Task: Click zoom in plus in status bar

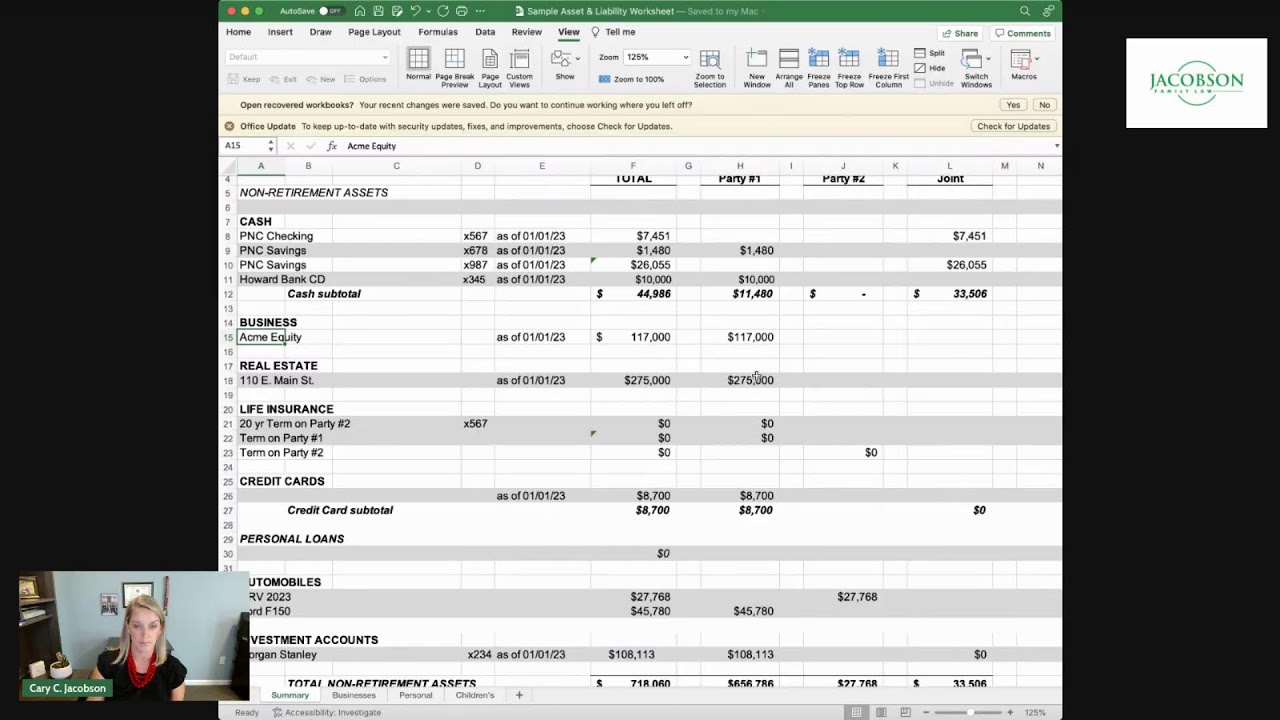Action: click(x=1010, y=712)
